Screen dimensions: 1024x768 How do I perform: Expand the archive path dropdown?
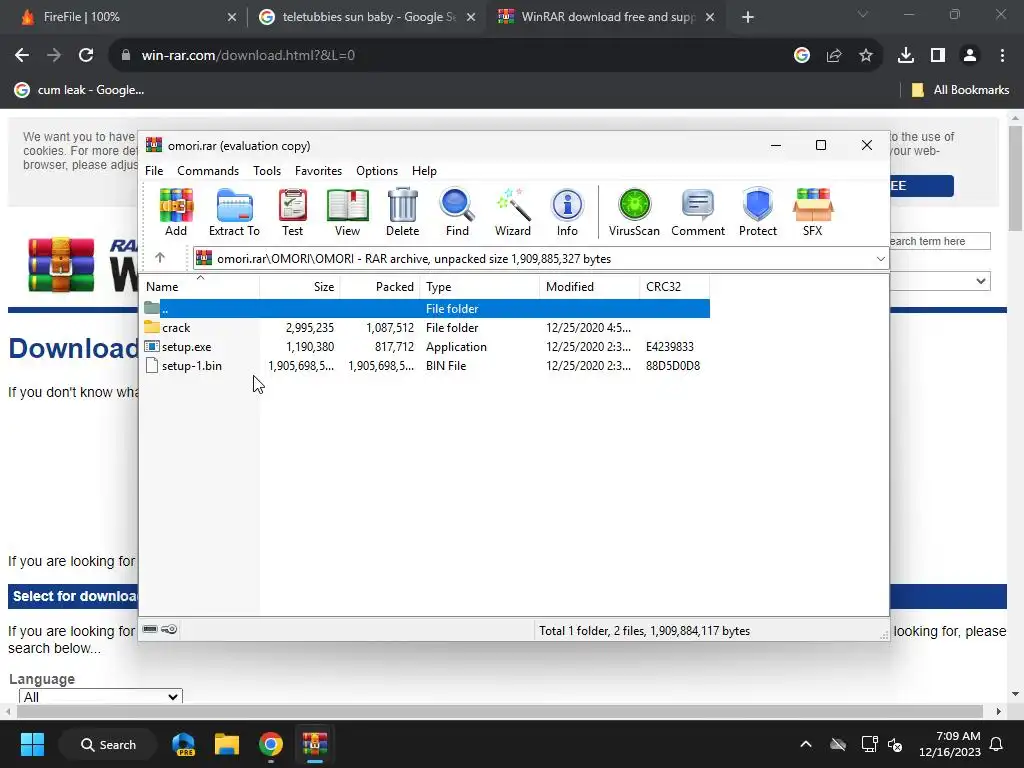(880, 259)
